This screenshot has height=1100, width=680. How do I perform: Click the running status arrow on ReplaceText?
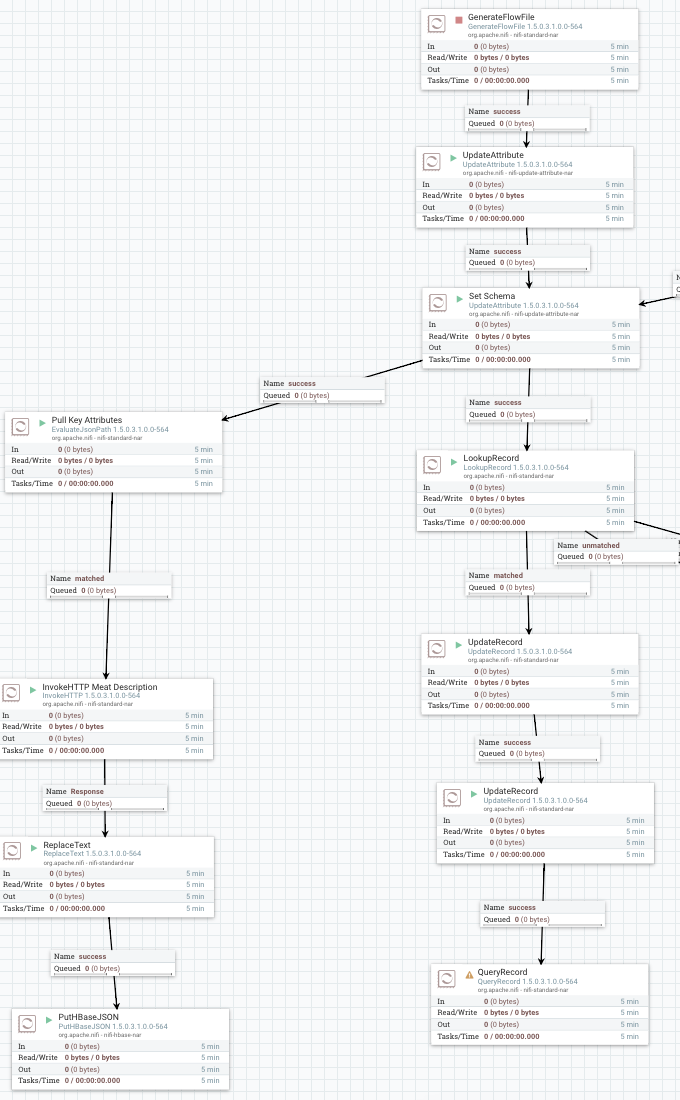click(x=34, y=848)
